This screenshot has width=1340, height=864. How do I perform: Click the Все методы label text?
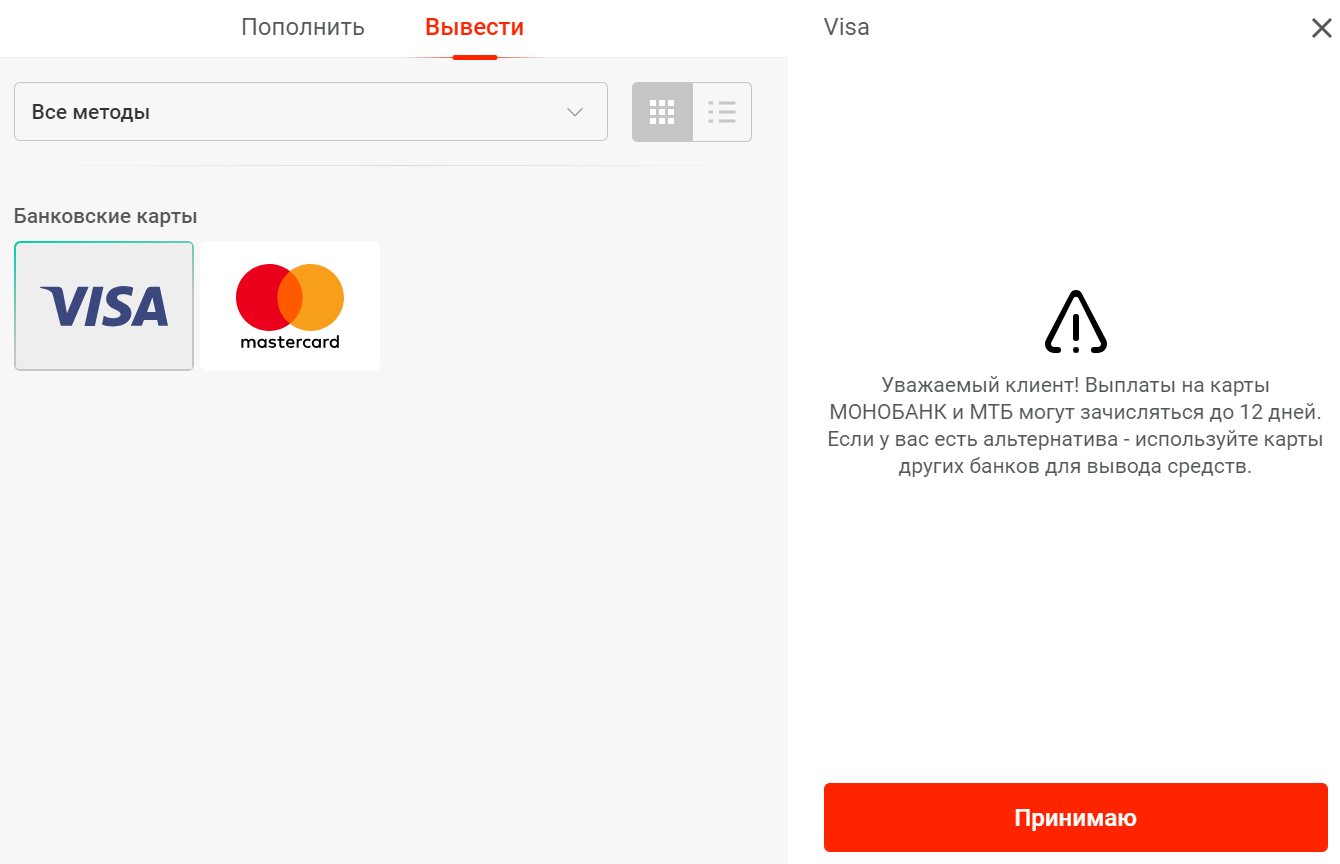[91, 112]
